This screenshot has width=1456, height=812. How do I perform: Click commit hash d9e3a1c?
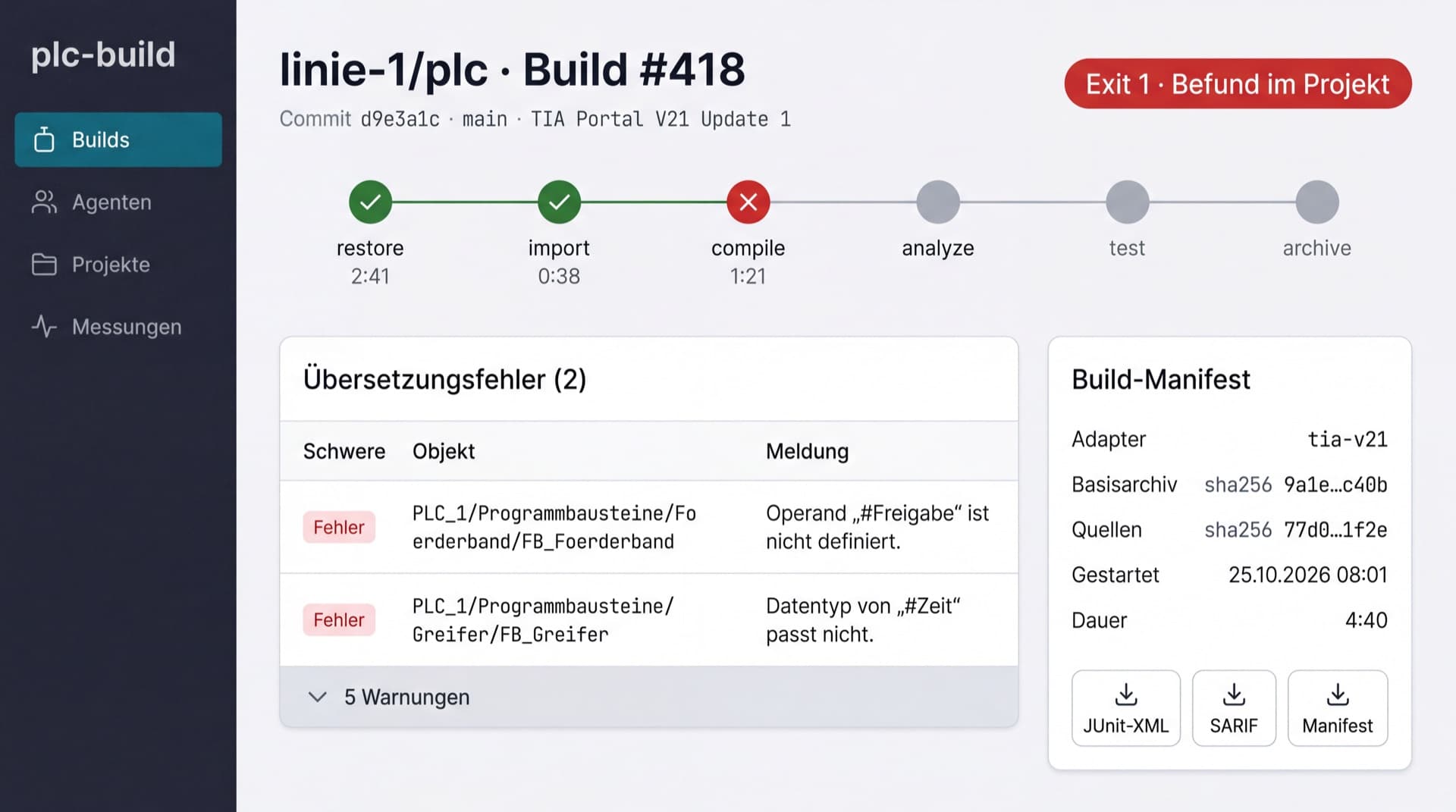click(400, 119)
